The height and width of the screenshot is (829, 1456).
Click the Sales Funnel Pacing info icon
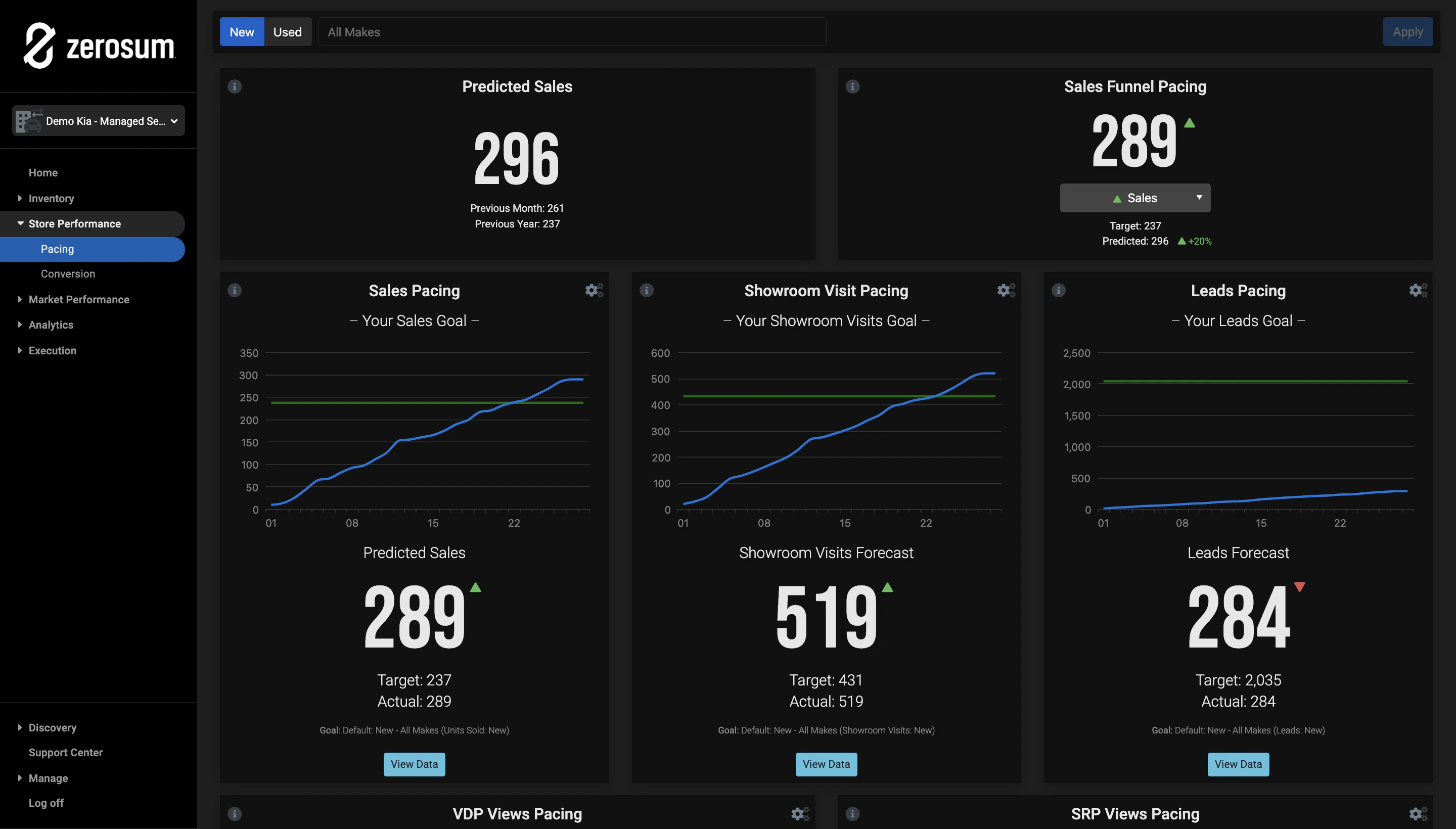coord(852,86)
